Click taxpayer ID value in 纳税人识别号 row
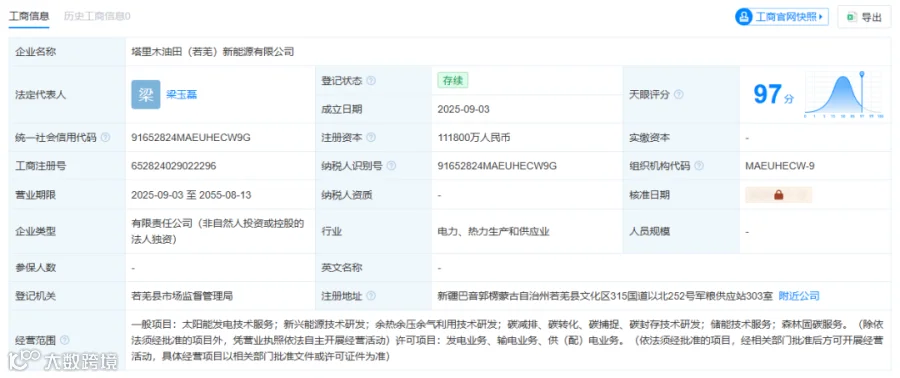The width and height of the screenshot is (900, 378). coord(497,166)
